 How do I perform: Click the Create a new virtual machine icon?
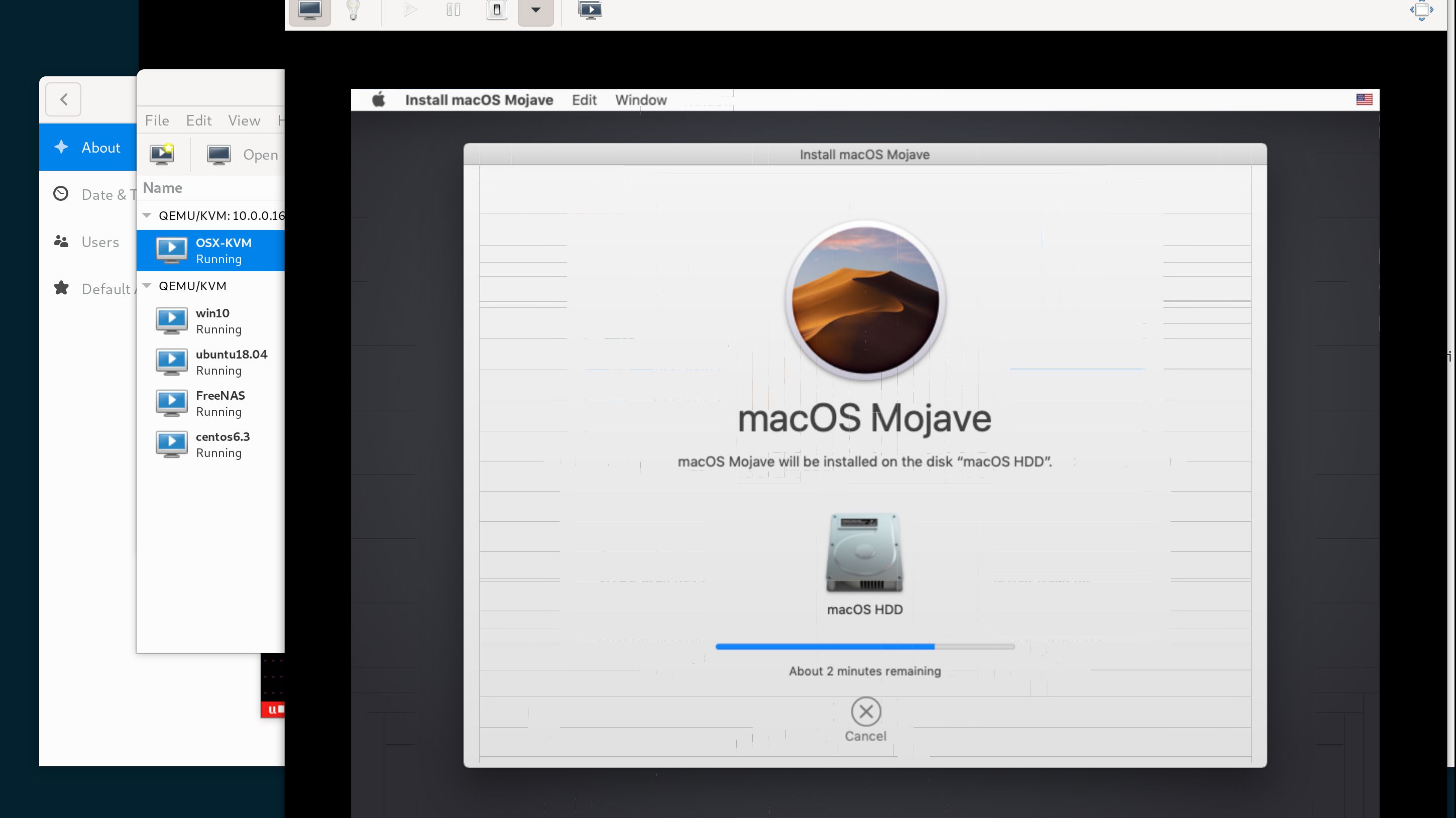[162, 154]
